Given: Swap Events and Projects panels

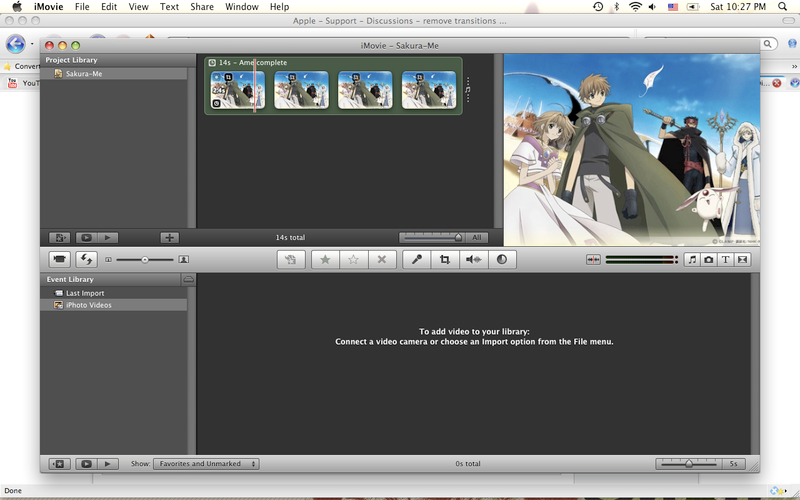Looking at the screenshot, I should click(87, 259).
